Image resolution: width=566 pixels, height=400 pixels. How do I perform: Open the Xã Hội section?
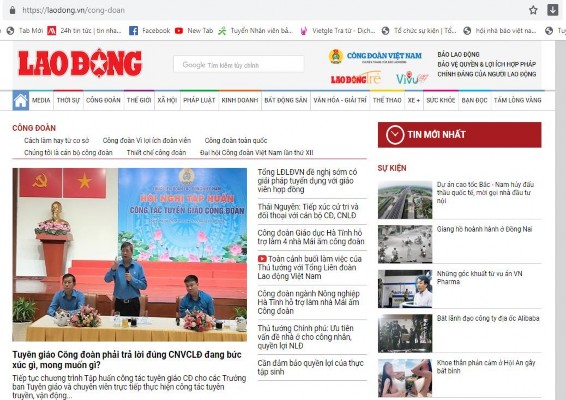tap(167, 100)
